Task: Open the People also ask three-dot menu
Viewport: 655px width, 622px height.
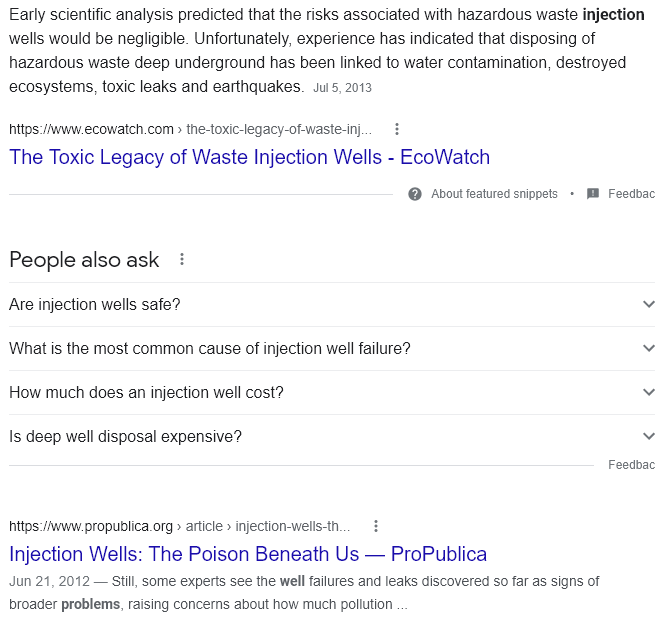Action: [182, 259]
